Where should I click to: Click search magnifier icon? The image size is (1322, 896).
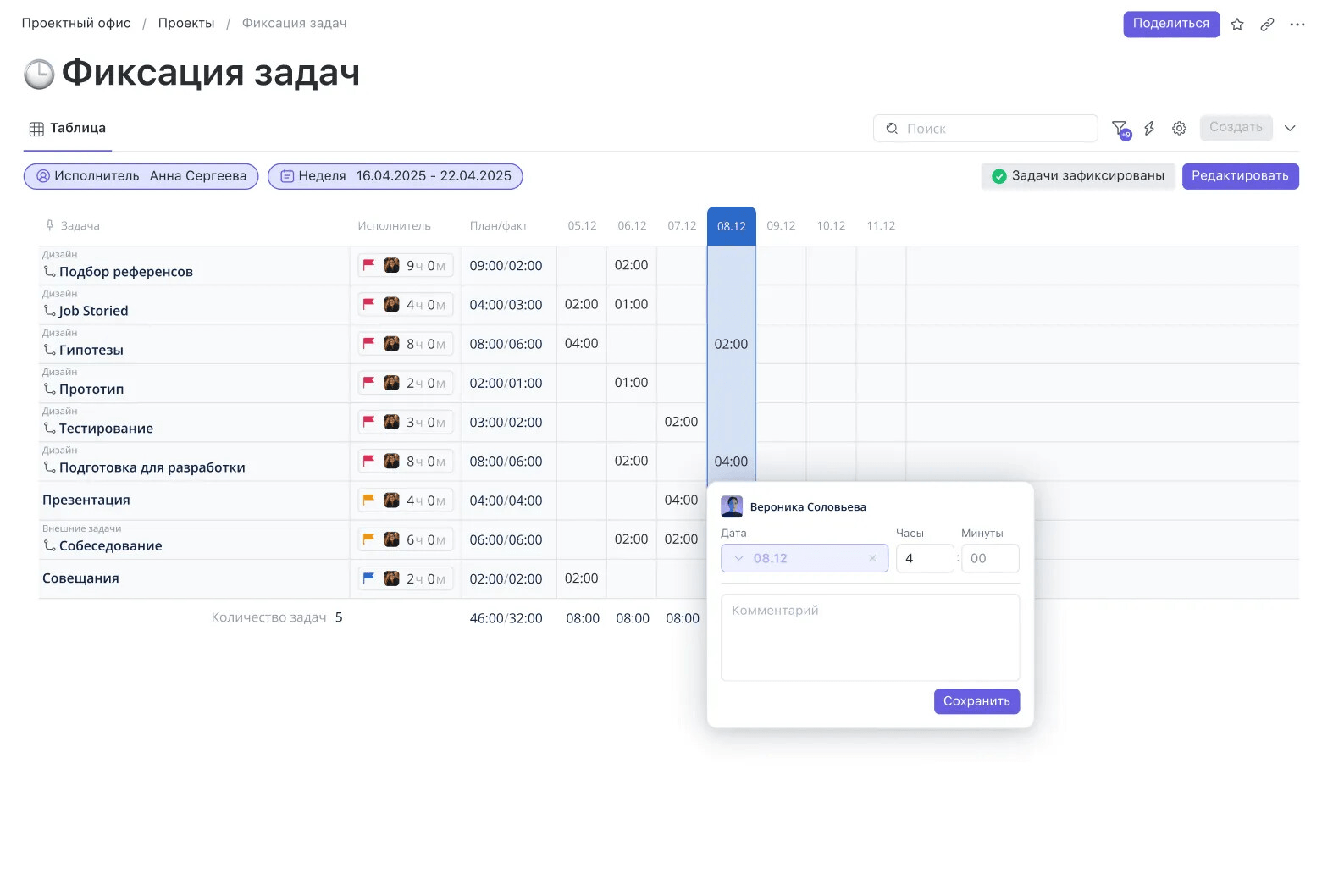pyautogui.click(x=892, y=129)
